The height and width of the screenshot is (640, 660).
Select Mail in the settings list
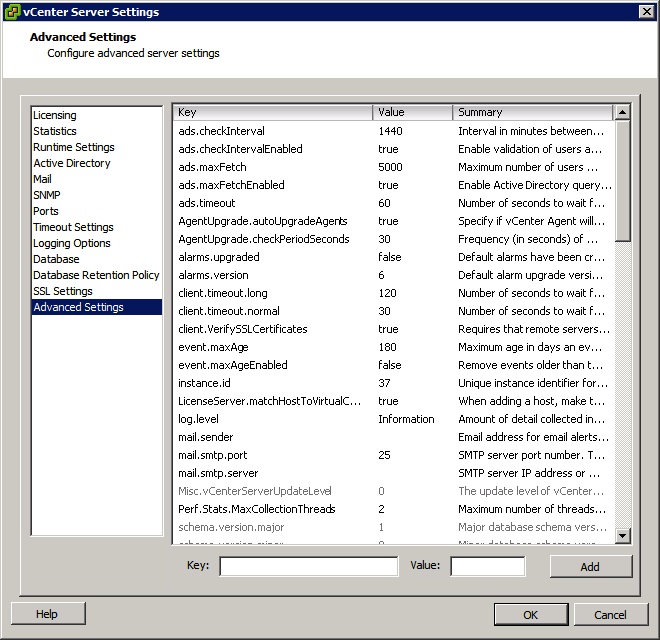click(42, 179)
